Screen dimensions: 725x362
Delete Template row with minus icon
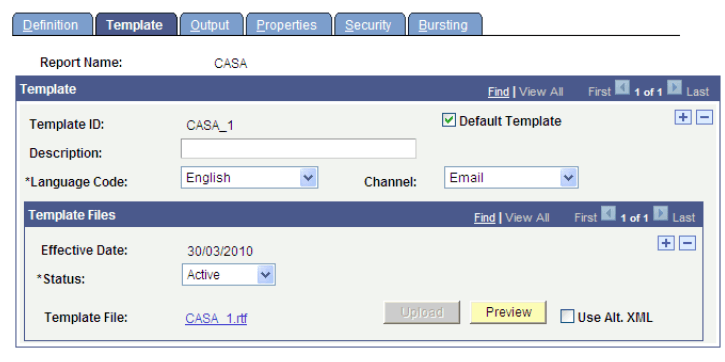coord(705,118)
